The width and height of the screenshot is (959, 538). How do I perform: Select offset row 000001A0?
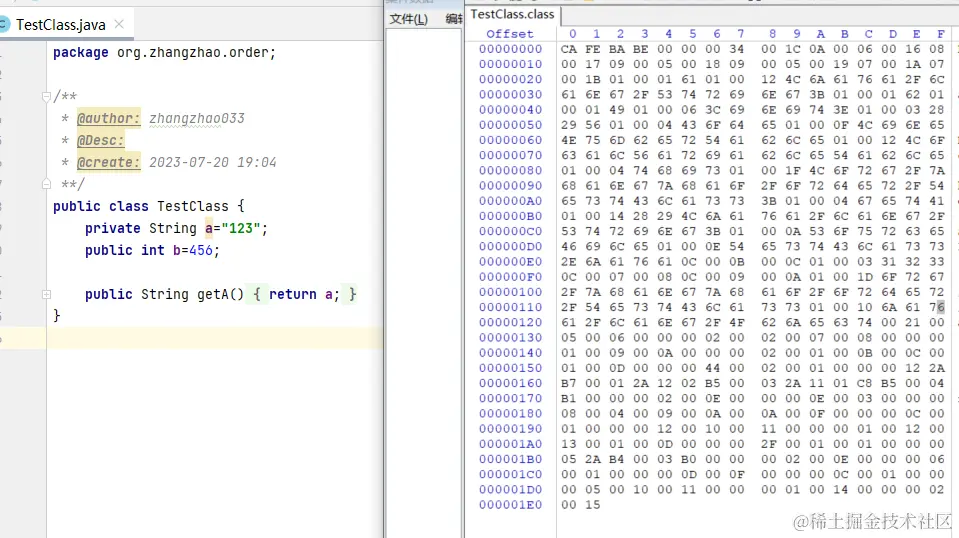tap(510, 444)
